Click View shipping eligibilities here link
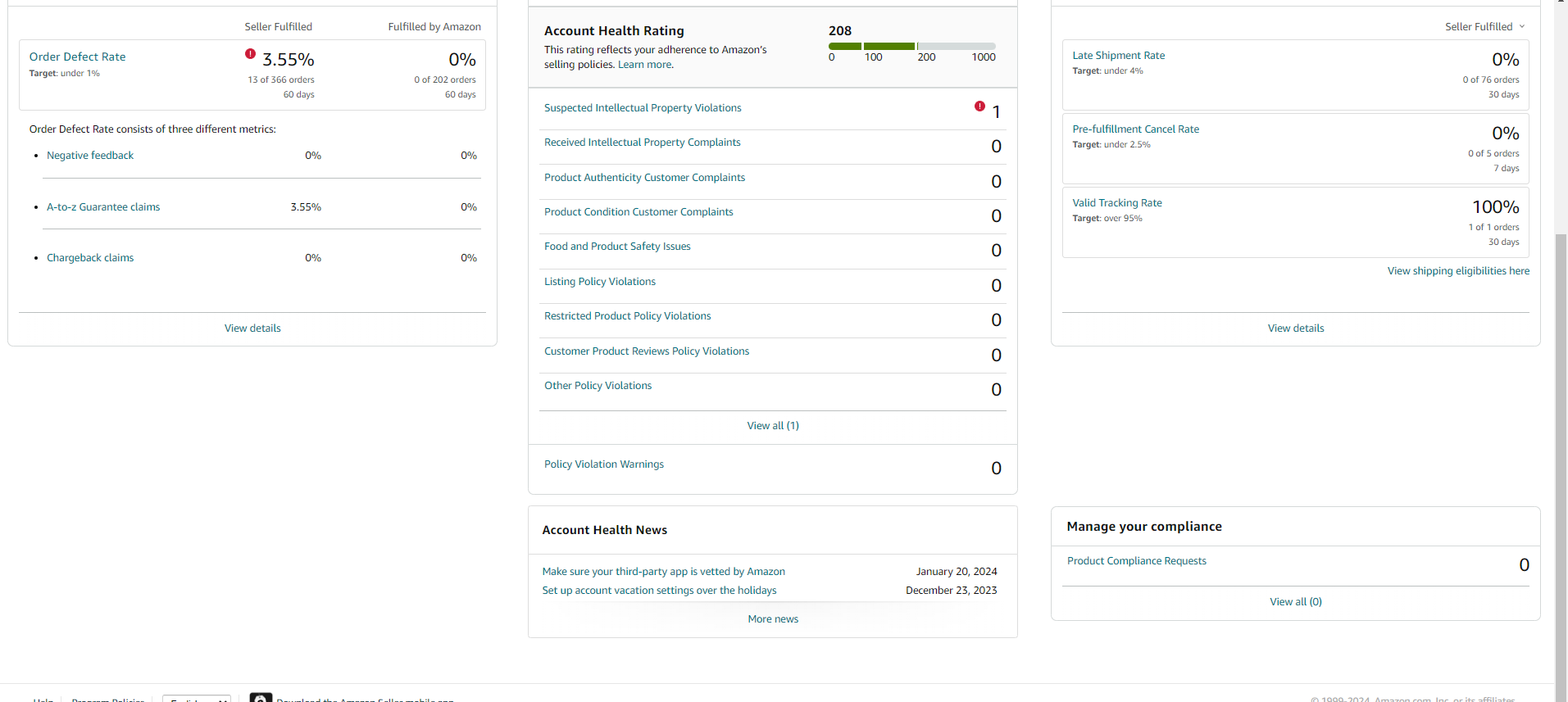 point(1458,271)
